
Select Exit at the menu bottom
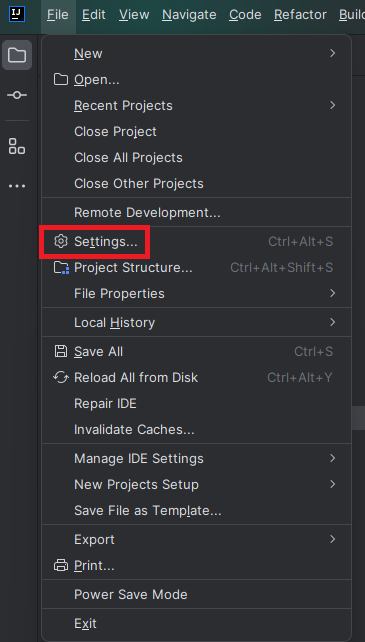click(197, 624)
